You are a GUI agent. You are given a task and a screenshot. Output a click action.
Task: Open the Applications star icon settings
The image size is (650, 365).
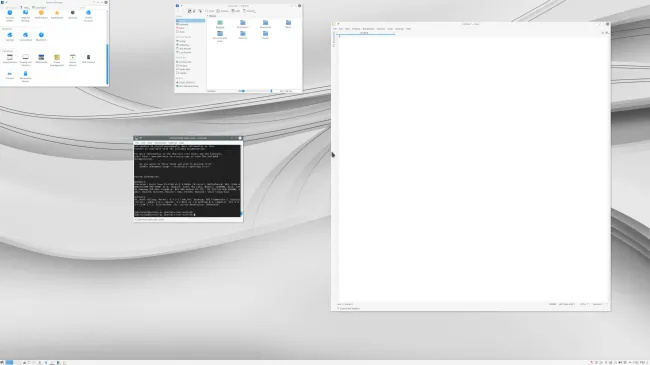[57, 15]
